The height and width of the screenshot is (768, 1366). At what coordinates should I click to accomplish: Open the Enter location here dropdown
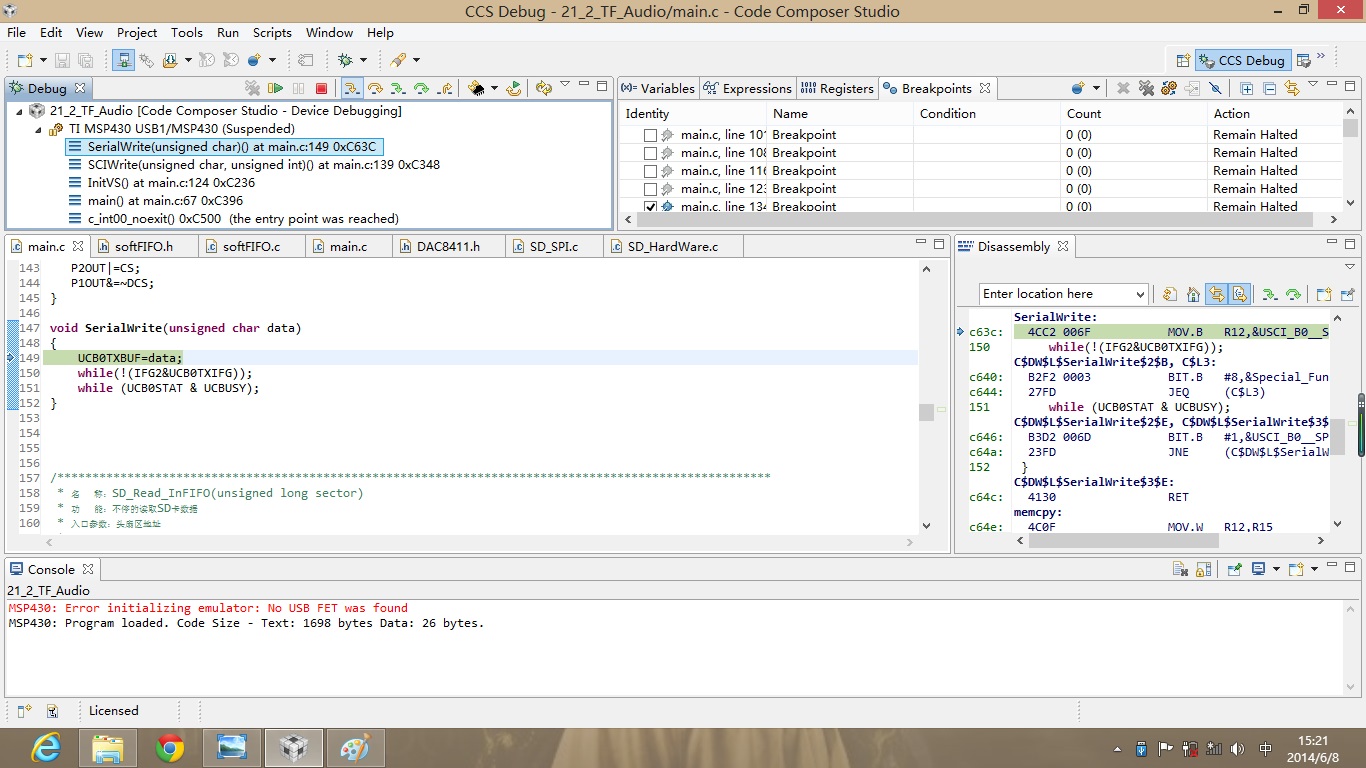(1140, 294)
